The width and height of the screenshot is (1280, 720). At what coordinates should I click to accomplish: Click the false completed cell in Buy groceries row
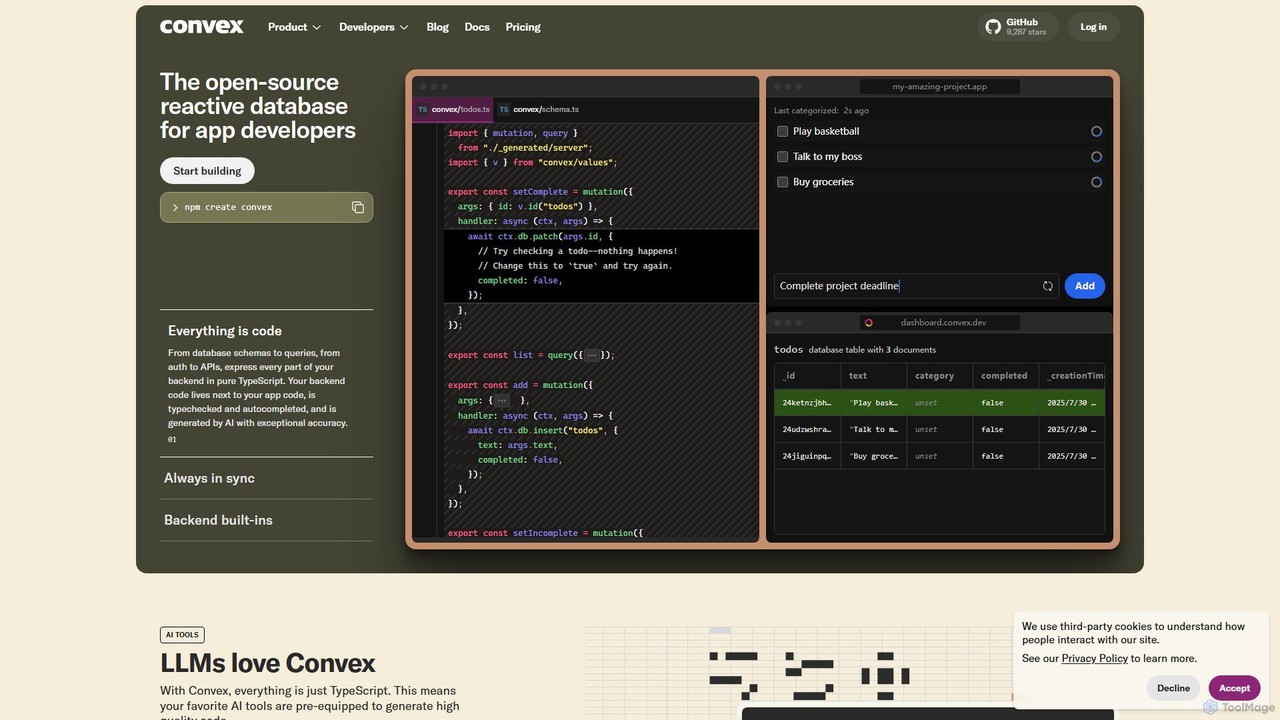(1005, 456)
